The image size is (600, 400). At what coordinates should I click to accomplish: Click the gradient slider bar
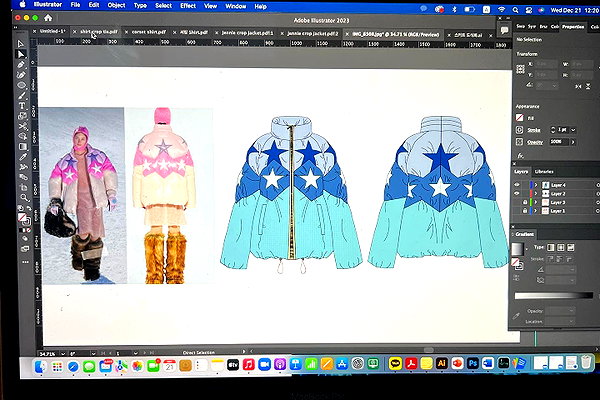click(x=554, y=296)
